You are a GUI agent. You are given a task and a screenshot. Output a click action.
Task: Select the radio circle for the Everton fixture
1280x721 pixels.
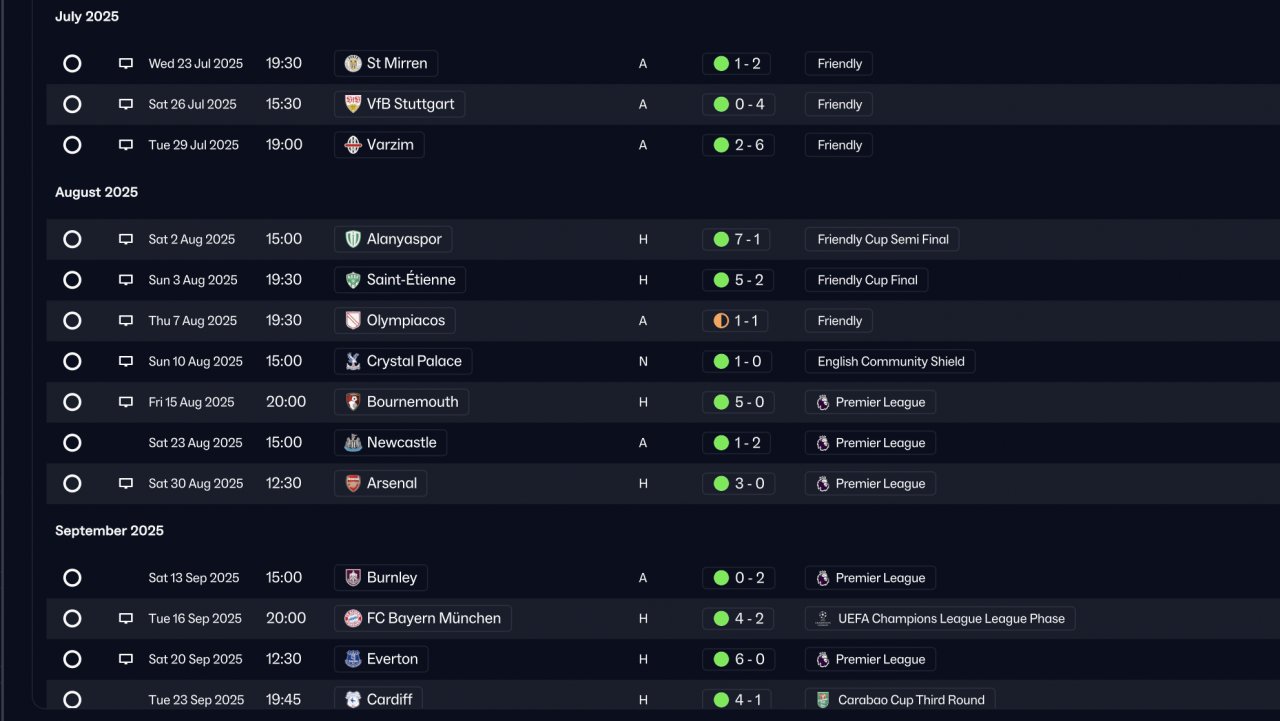[72, 659]
